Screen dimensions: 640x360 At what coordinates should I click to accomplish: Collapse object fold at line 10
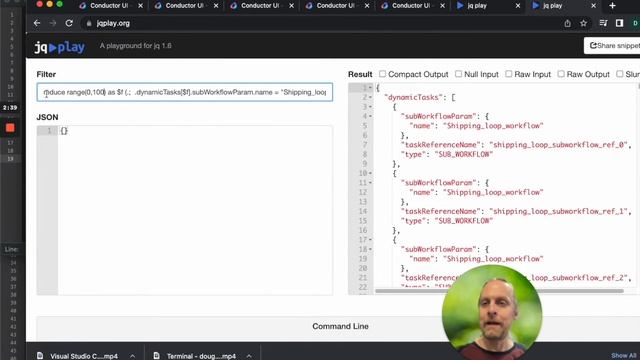370,173
